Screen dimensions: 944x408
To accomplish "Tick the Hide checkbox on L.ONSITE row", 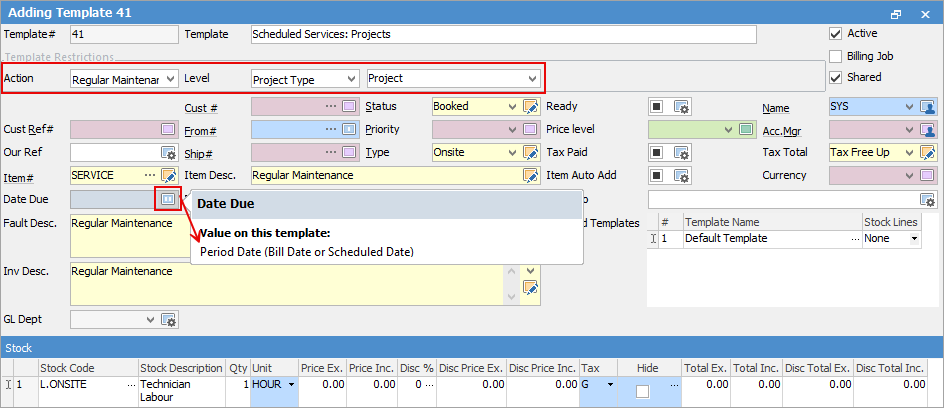I will click(x=643, y=392).
